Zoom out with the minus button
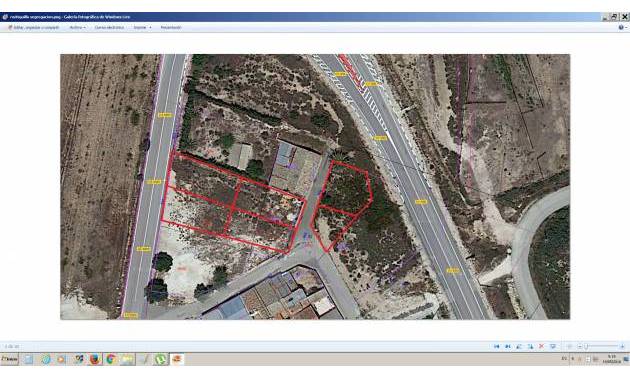The image size is (630, 378). (579, 346)
